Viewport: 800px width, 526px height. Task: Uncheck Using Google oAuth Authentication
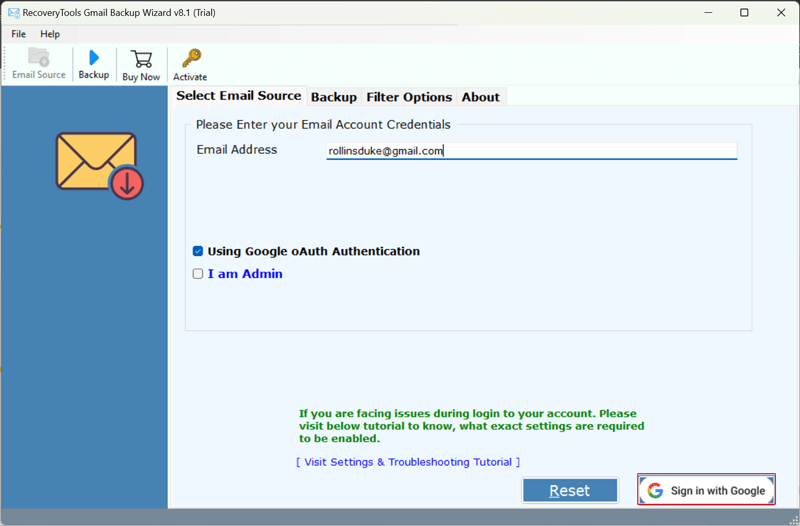click(198, 251)
